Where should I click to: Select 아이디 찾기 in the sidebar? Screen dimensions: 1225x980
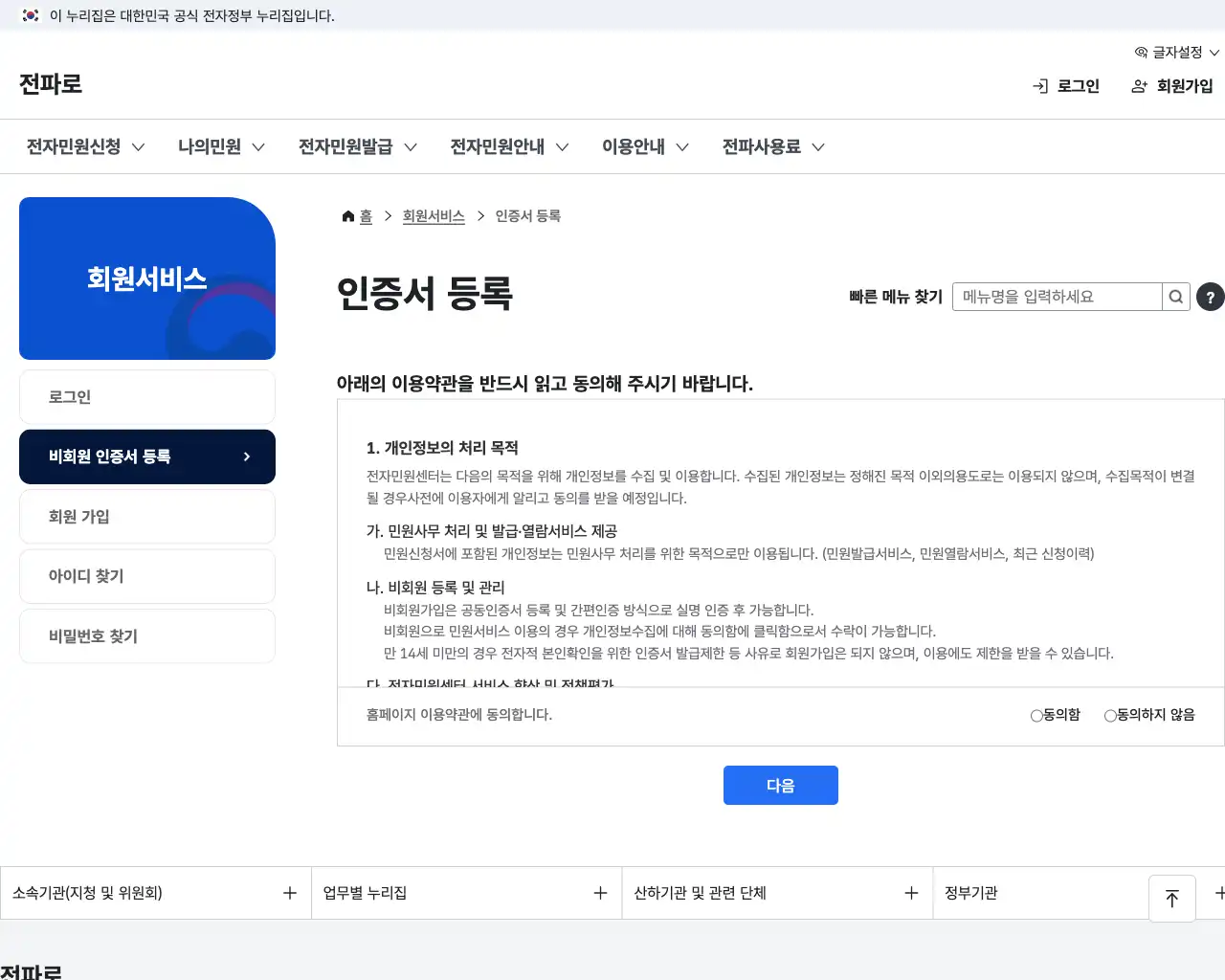point(147,576)
